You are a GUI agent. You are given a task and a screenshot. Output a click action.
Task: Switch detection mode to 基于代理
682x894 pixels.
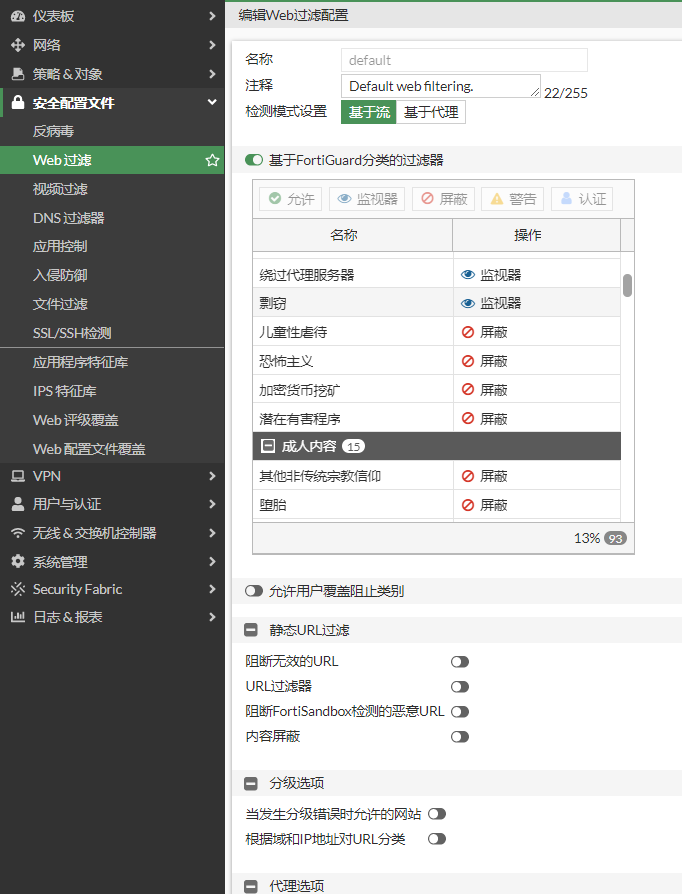431,112
